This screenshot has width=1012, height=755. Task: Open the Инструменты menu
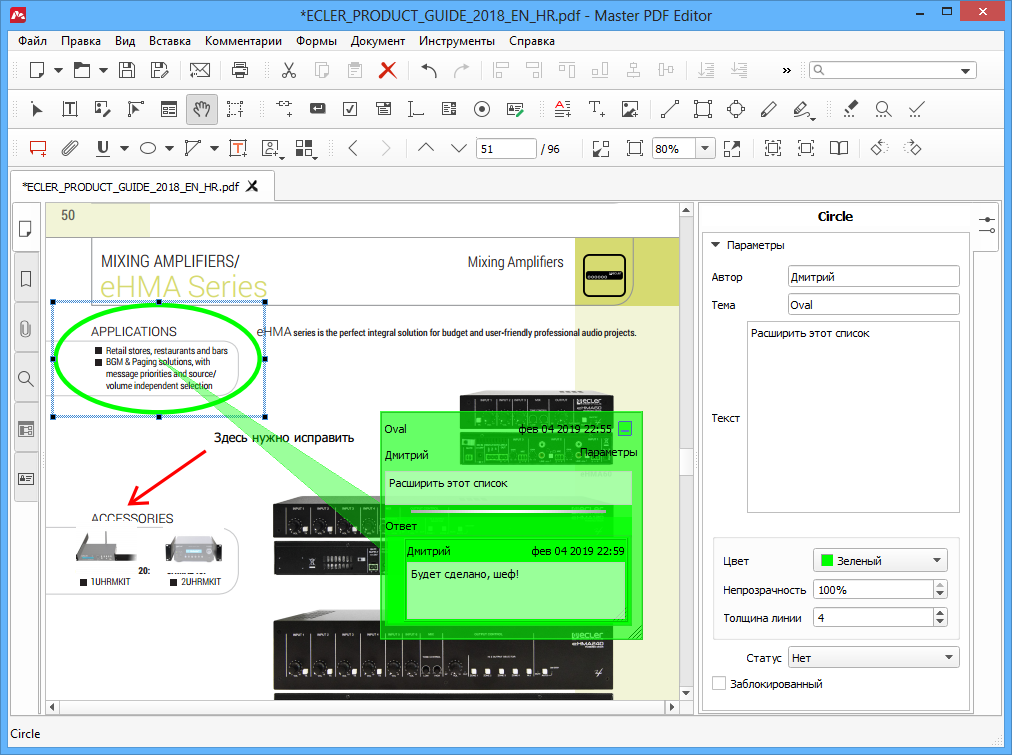point(456,41)
